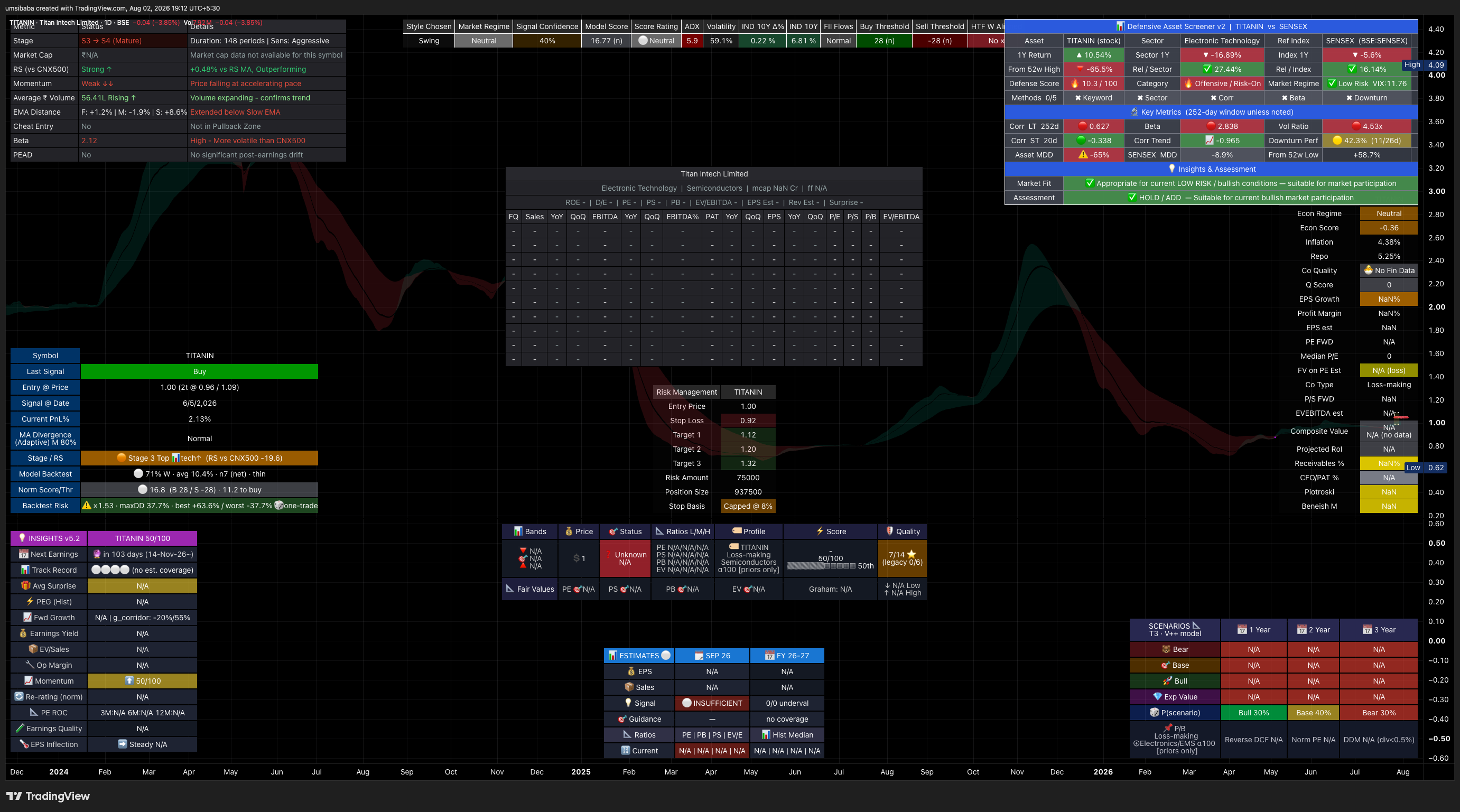Click the Score progress bar showing 50th percentile
The height and width of the screenshot is (812, 1460).
coord(821,565)
